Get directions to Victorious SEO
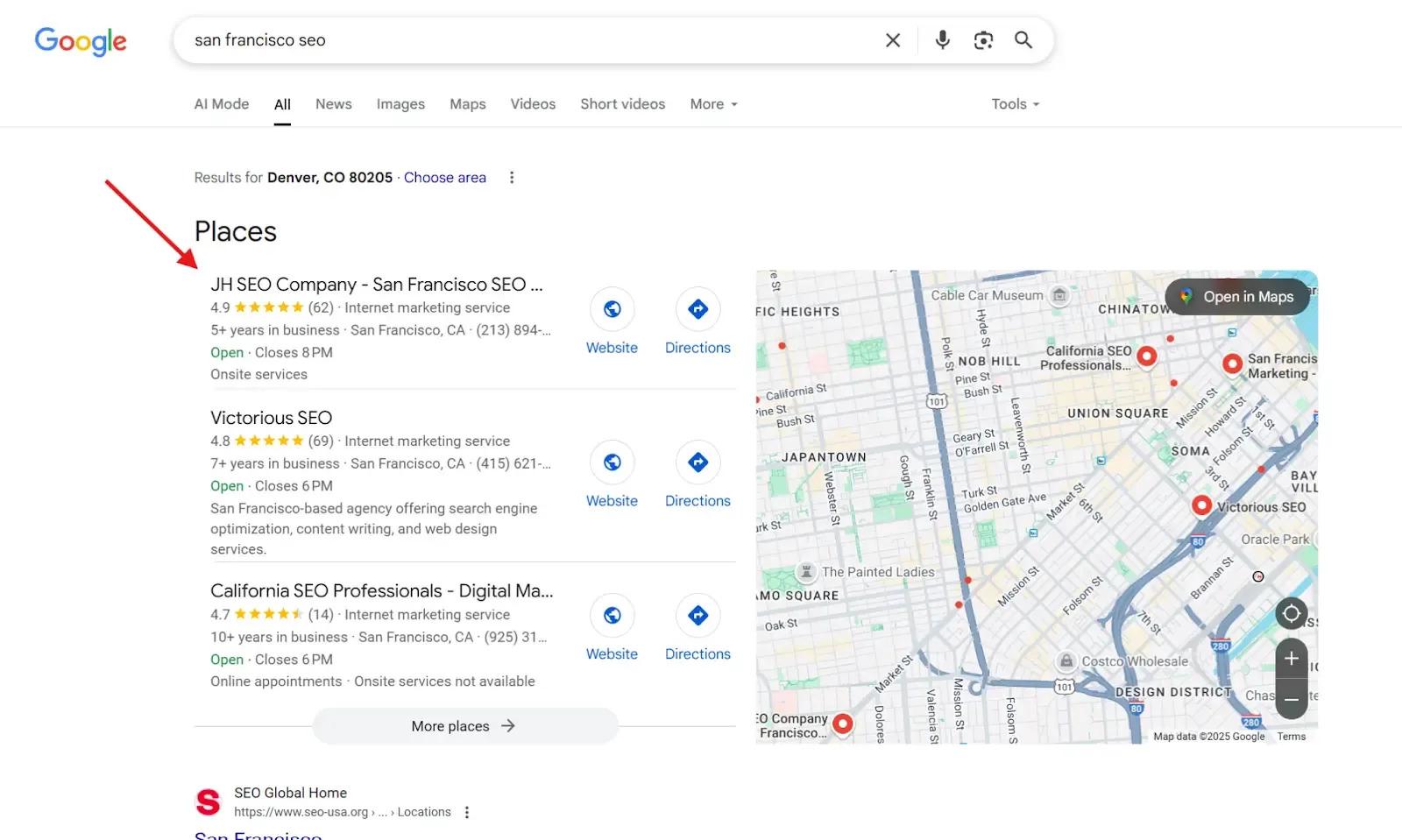 pos(697,462)
